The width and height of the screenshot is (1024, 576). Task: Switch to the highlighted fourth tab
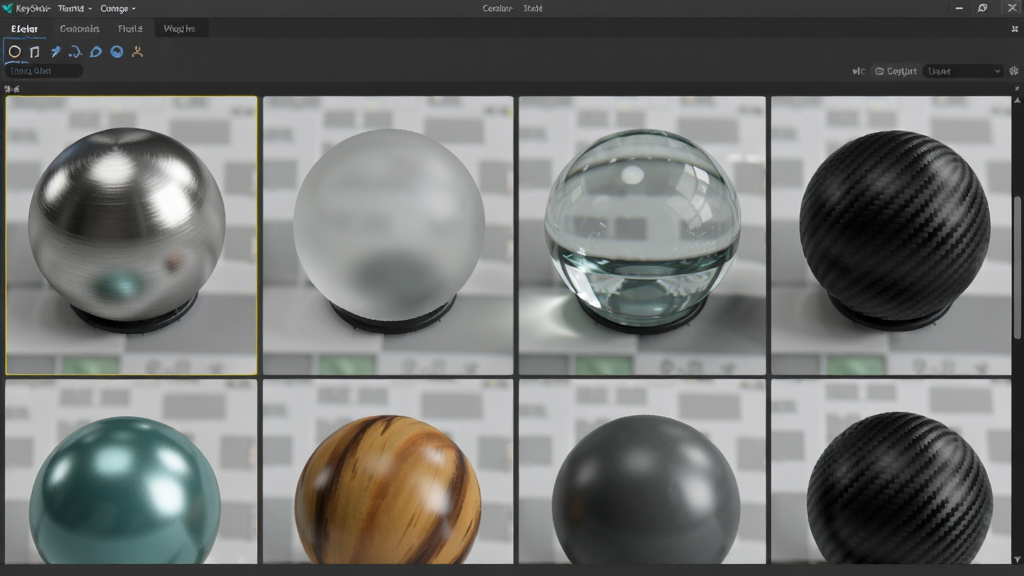pyautogui.click(x=180, y=29)
